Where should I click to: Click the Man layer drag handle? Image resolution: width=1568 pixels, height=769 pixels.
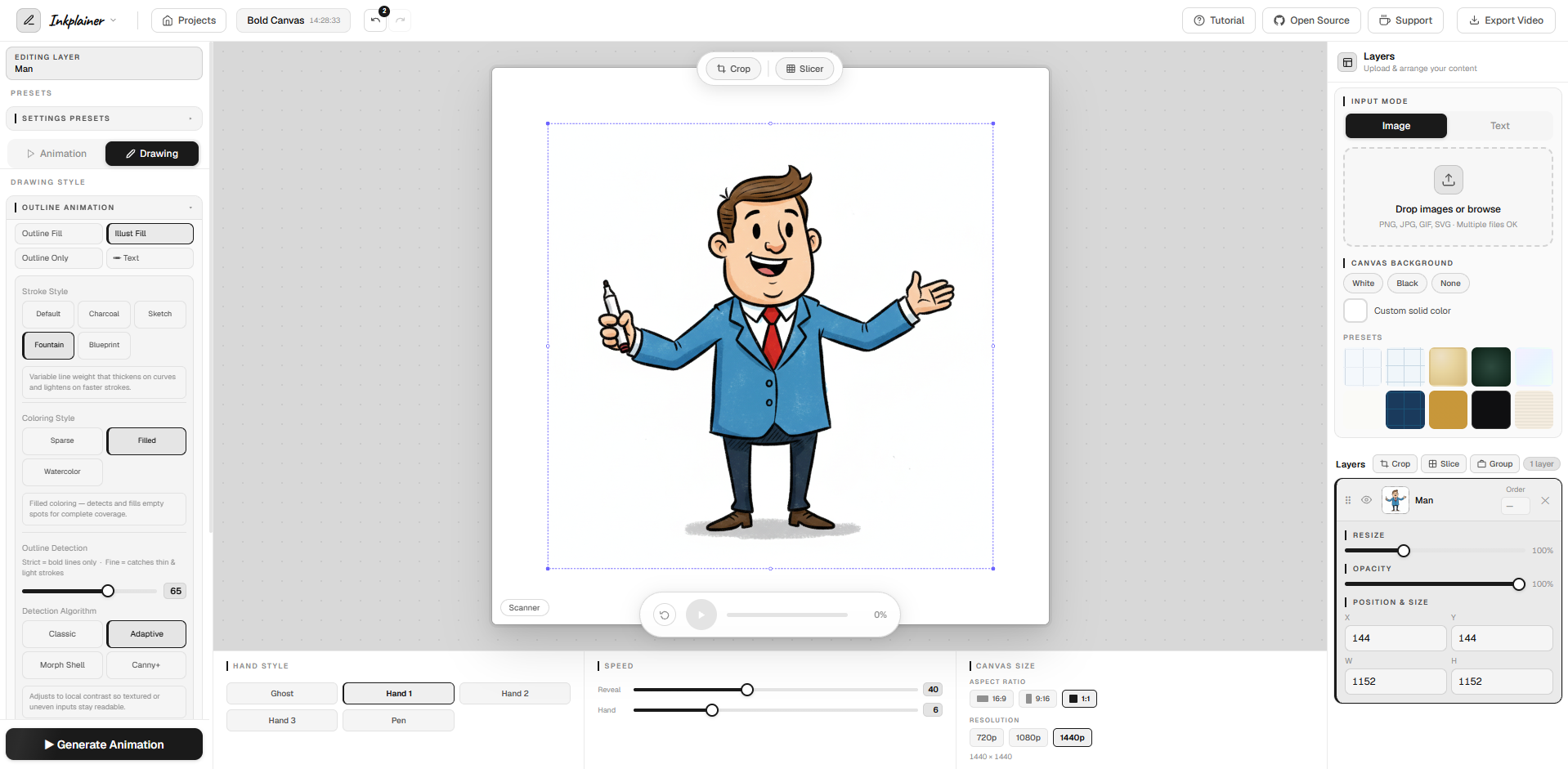[1348, 500]
